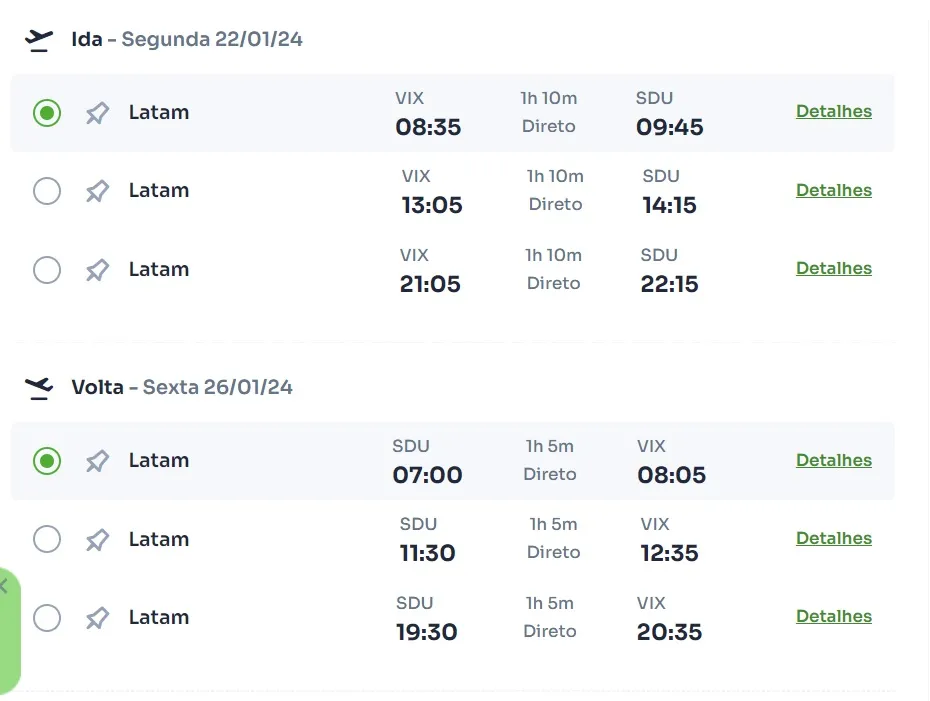Viewport: 930px width, 701px height.
Task: View Detalhes for the 19:30 return flight
Action: click(834, 617)
